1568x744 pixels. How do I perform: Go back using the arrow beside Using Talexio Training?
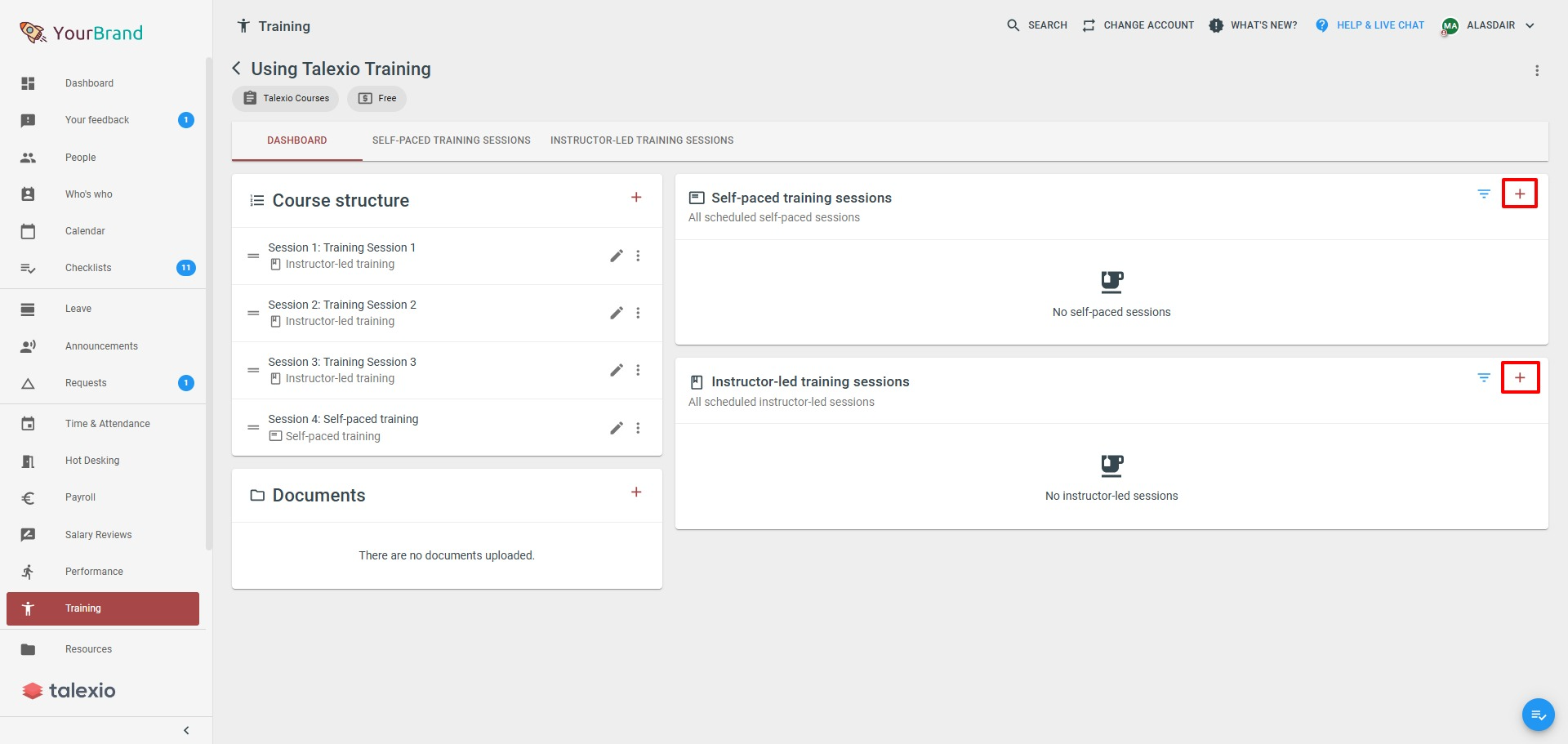pyautogui.click(x=237, y=69)
